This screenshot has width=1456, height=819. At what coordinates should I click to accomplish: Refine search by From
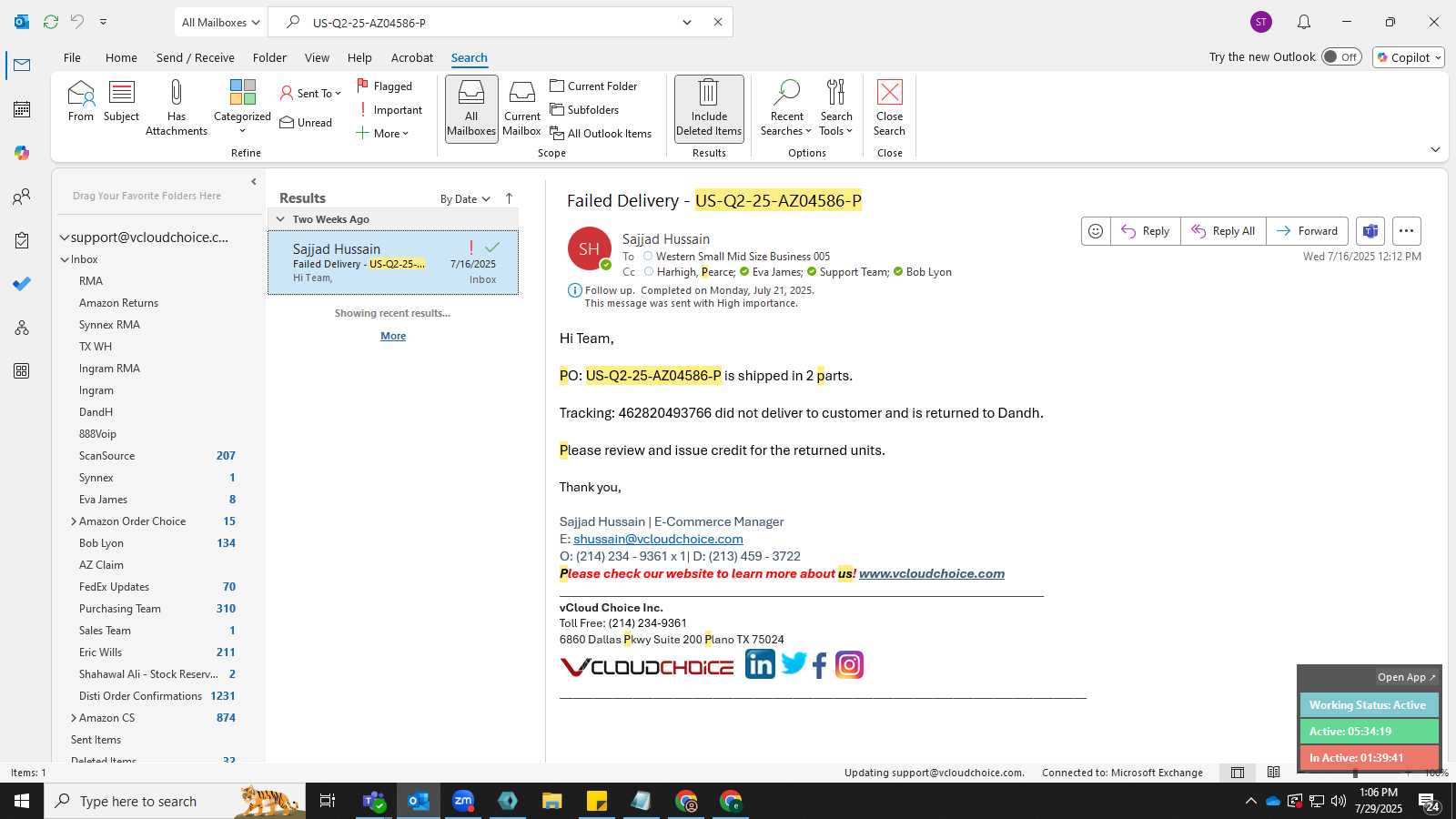(81, 101)
